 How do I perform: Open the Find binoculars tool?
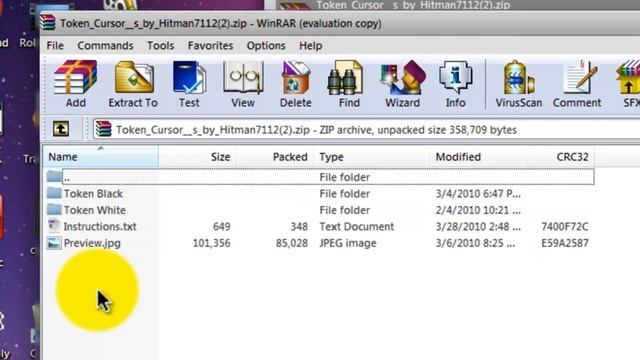[x=349, y=84]
